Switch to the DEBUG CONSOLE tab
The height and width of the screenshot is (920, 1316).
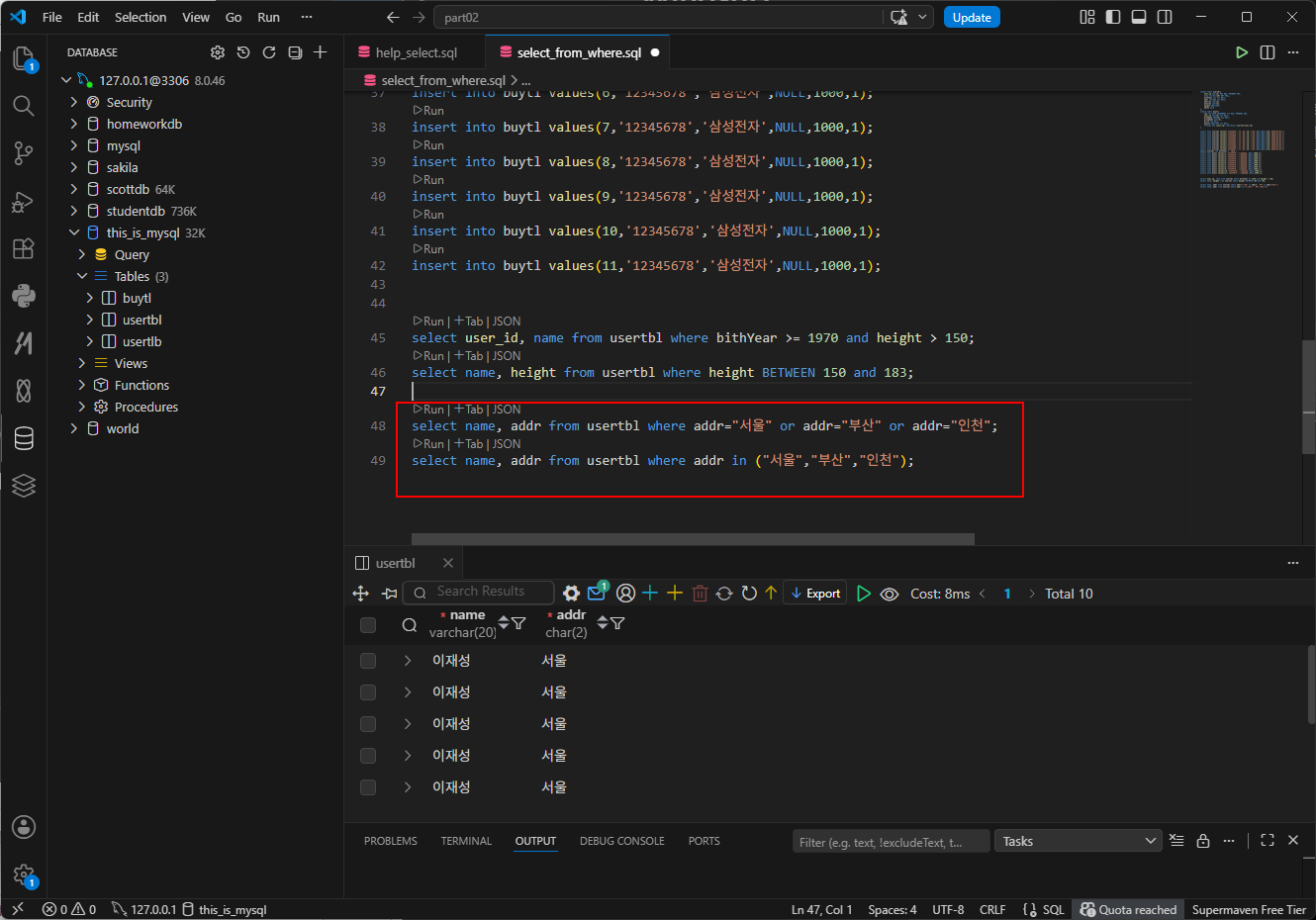tap(622, 841)
